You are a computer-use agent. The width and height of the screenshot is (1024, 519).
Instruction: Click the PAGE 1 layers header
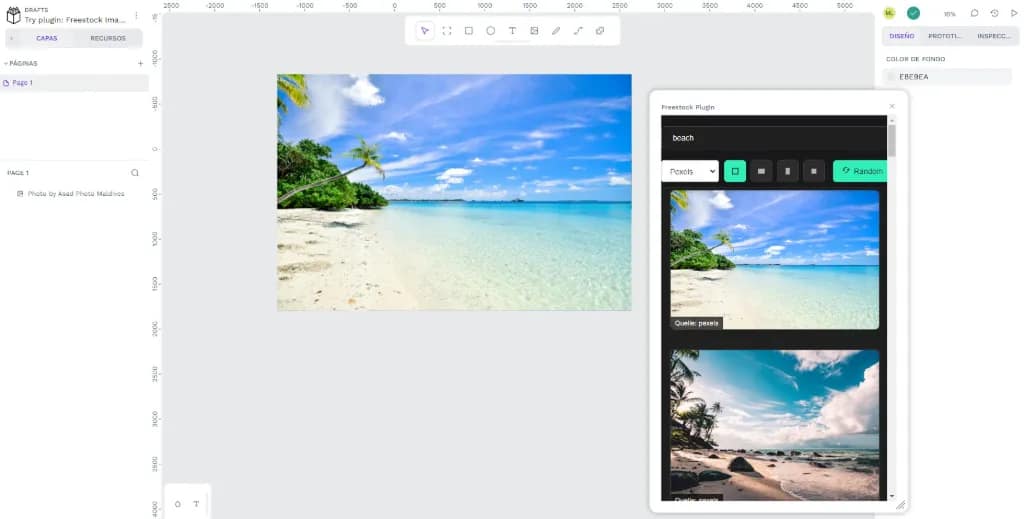(18, 173)
